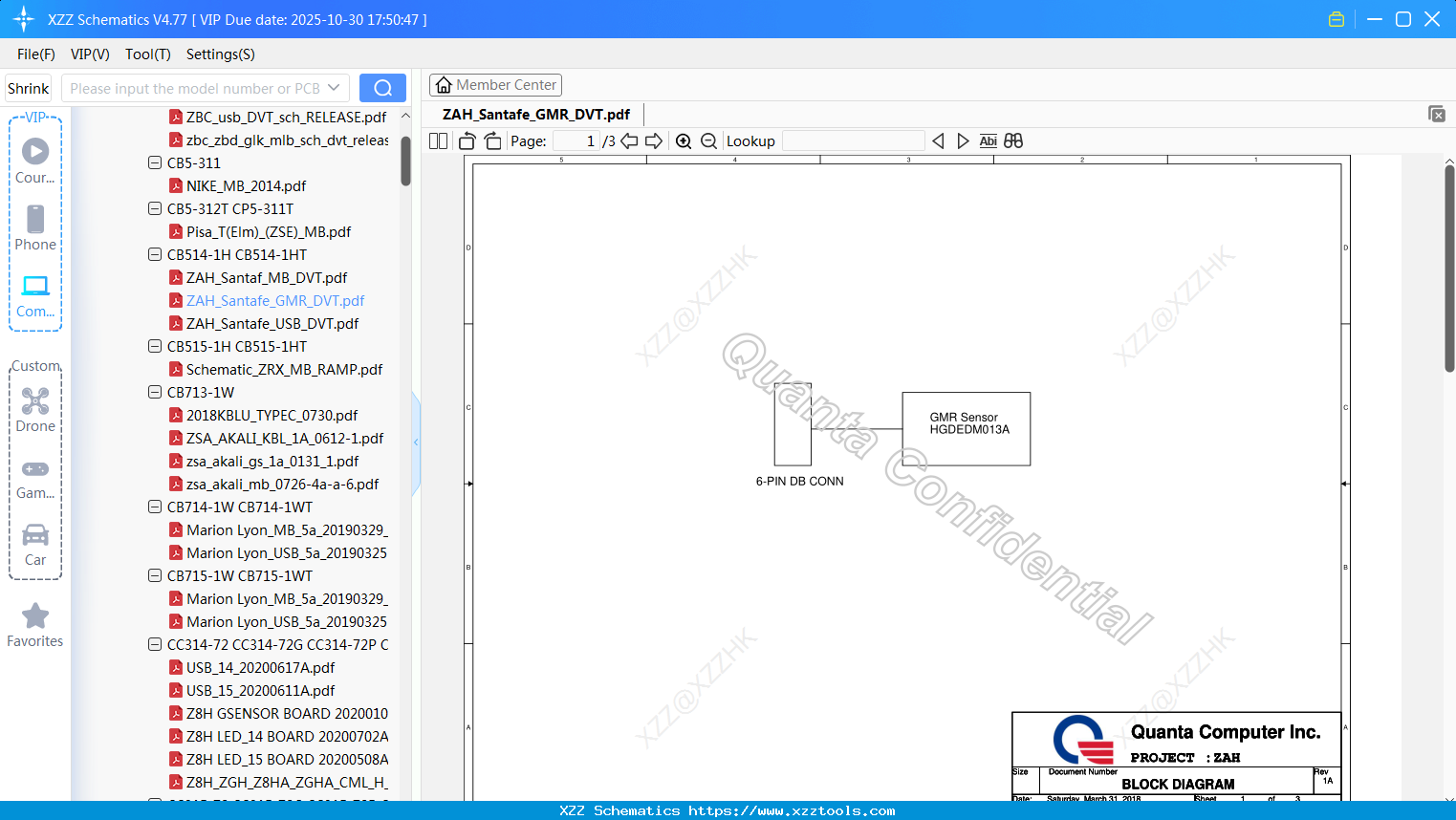This screenshot has height=820, width=1456.
Task: Zoom out of the schematic
Action: coord(708,141)
